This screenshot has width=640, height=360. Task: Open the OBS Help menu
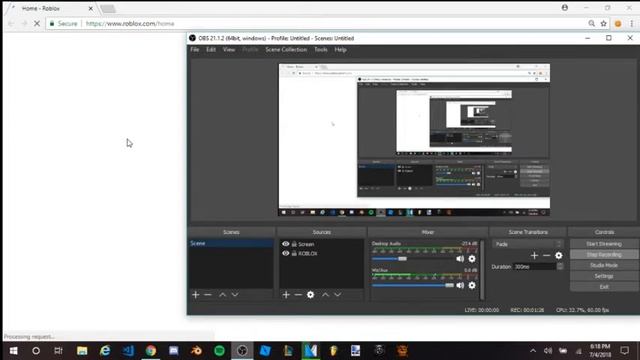tap(340, 49)
